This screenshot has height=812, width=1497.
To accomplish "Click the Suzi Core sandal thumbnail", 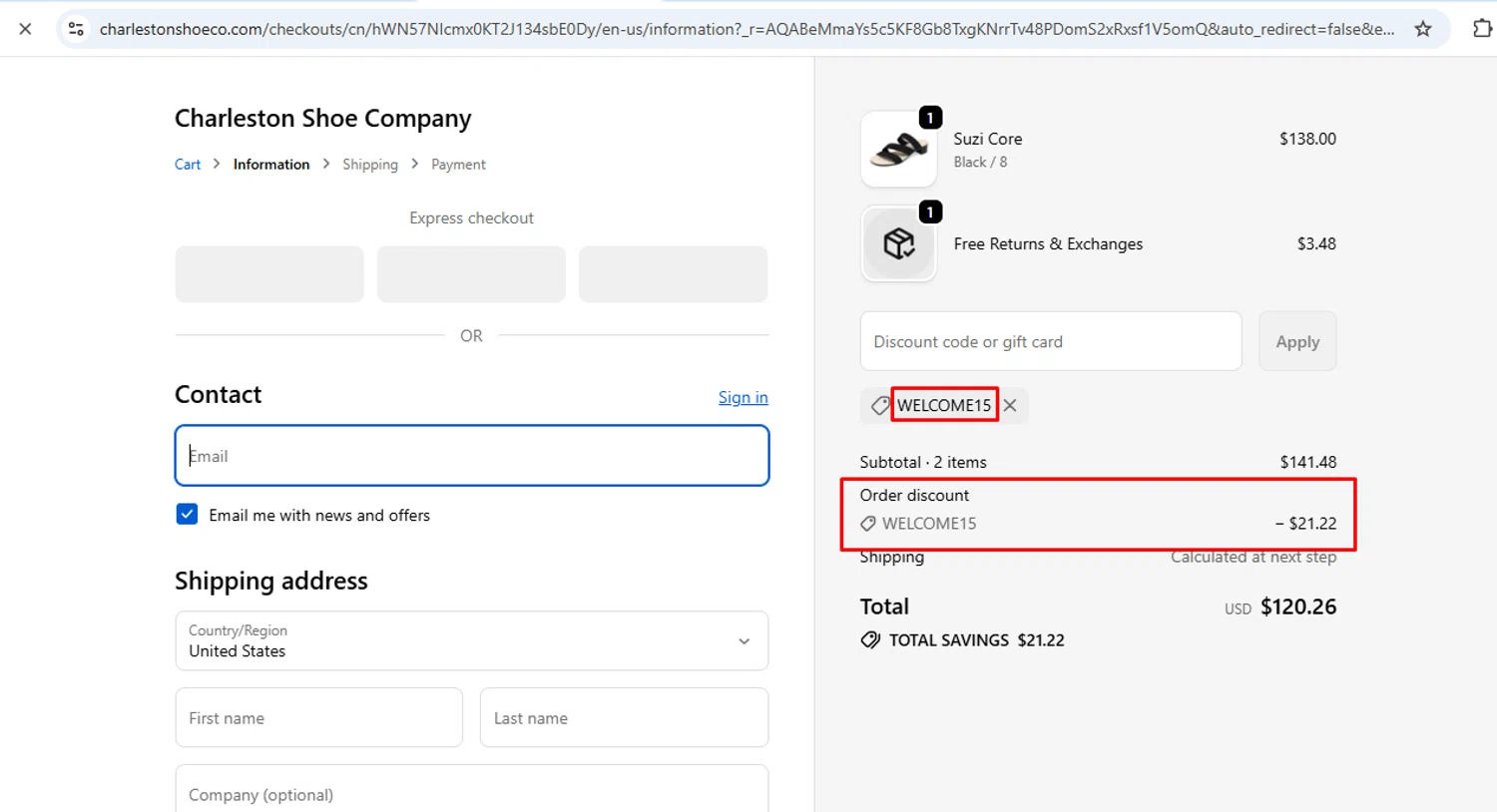I will click(898, 150).
